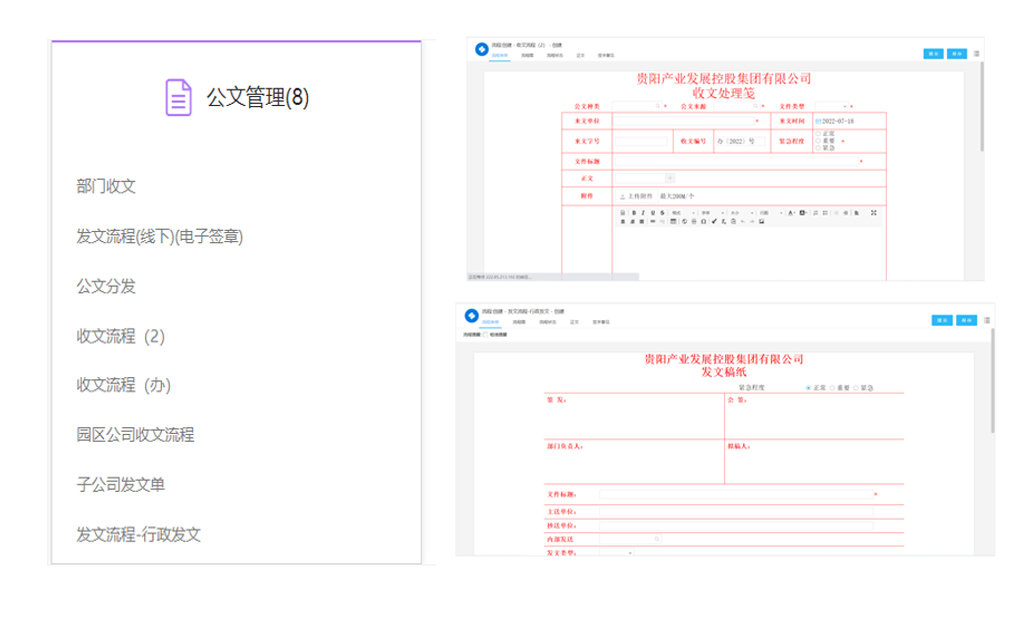The width and height of the screenshot is (1036, 618).
Task: Open the highlight color dropdown in 收文处理笺 editor
Action: coord(803,213)
